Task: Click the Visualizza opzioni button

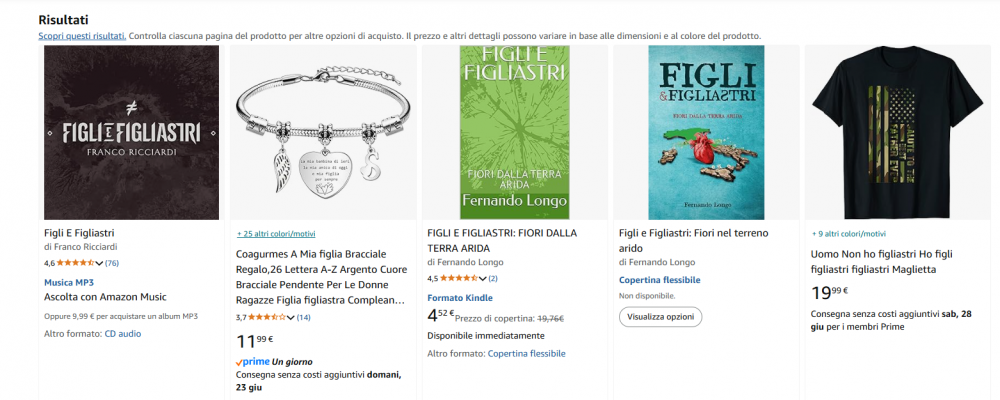Action: (x=661, y=316)
